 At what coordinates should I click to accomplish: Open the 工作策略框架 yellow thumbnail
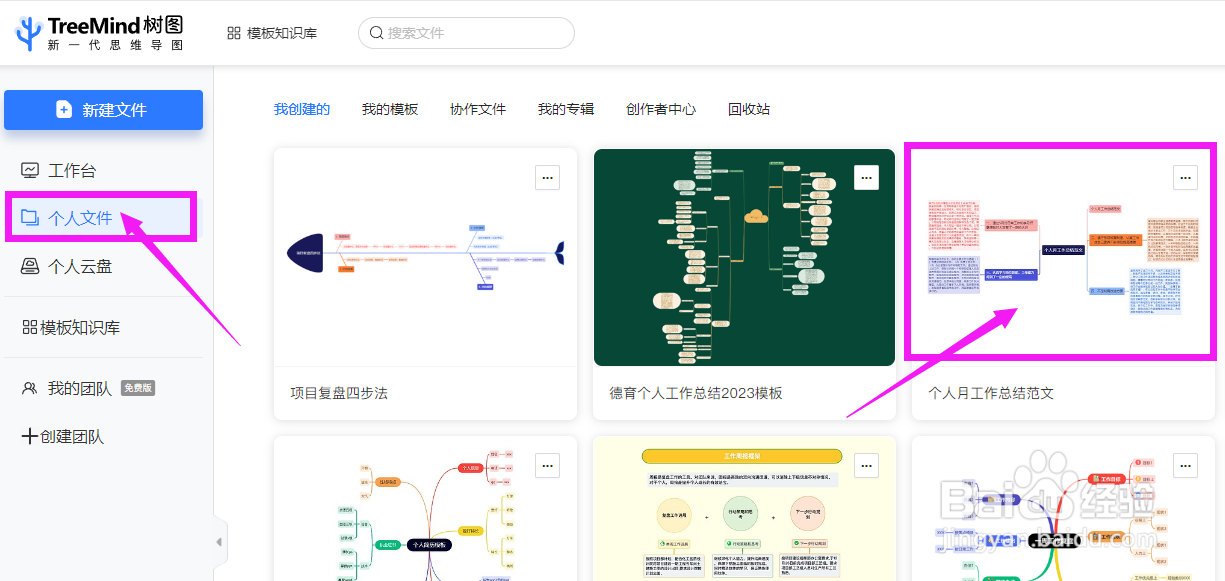pyautogui.click(x=744, y=509)
